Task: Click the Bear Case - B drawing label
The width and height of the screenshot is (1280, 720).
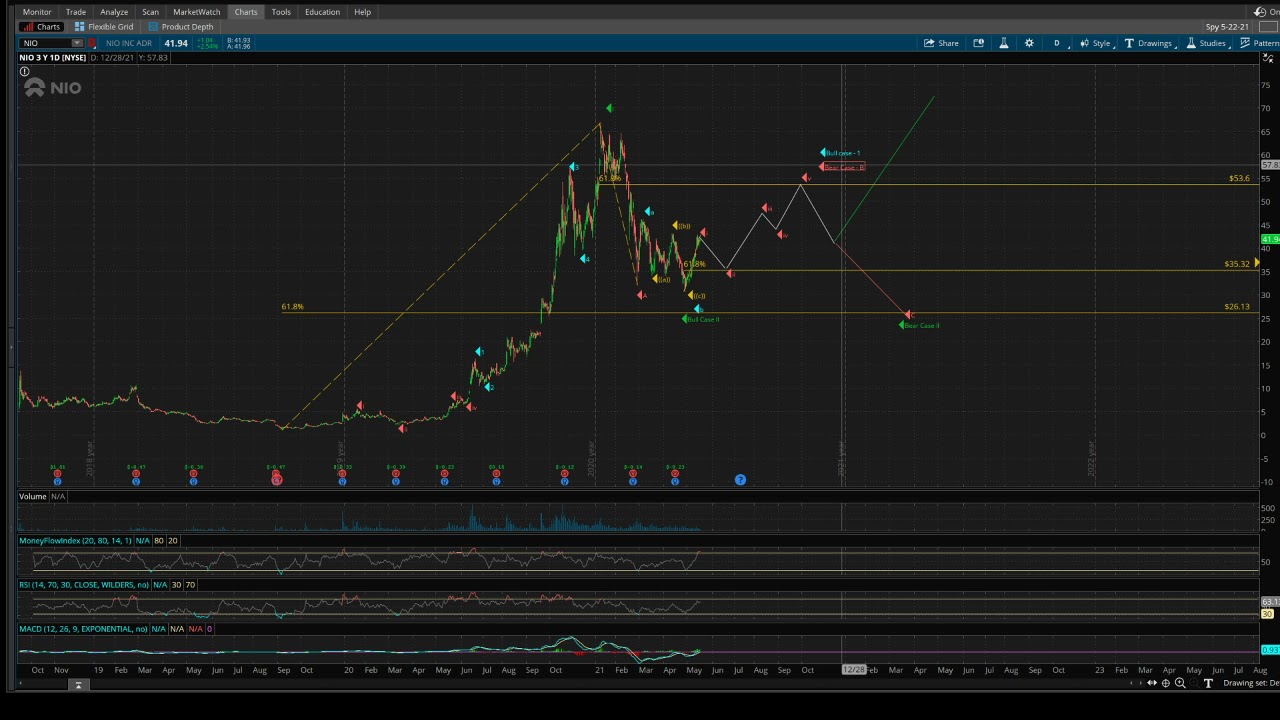Action: click(x=842, y=167)
